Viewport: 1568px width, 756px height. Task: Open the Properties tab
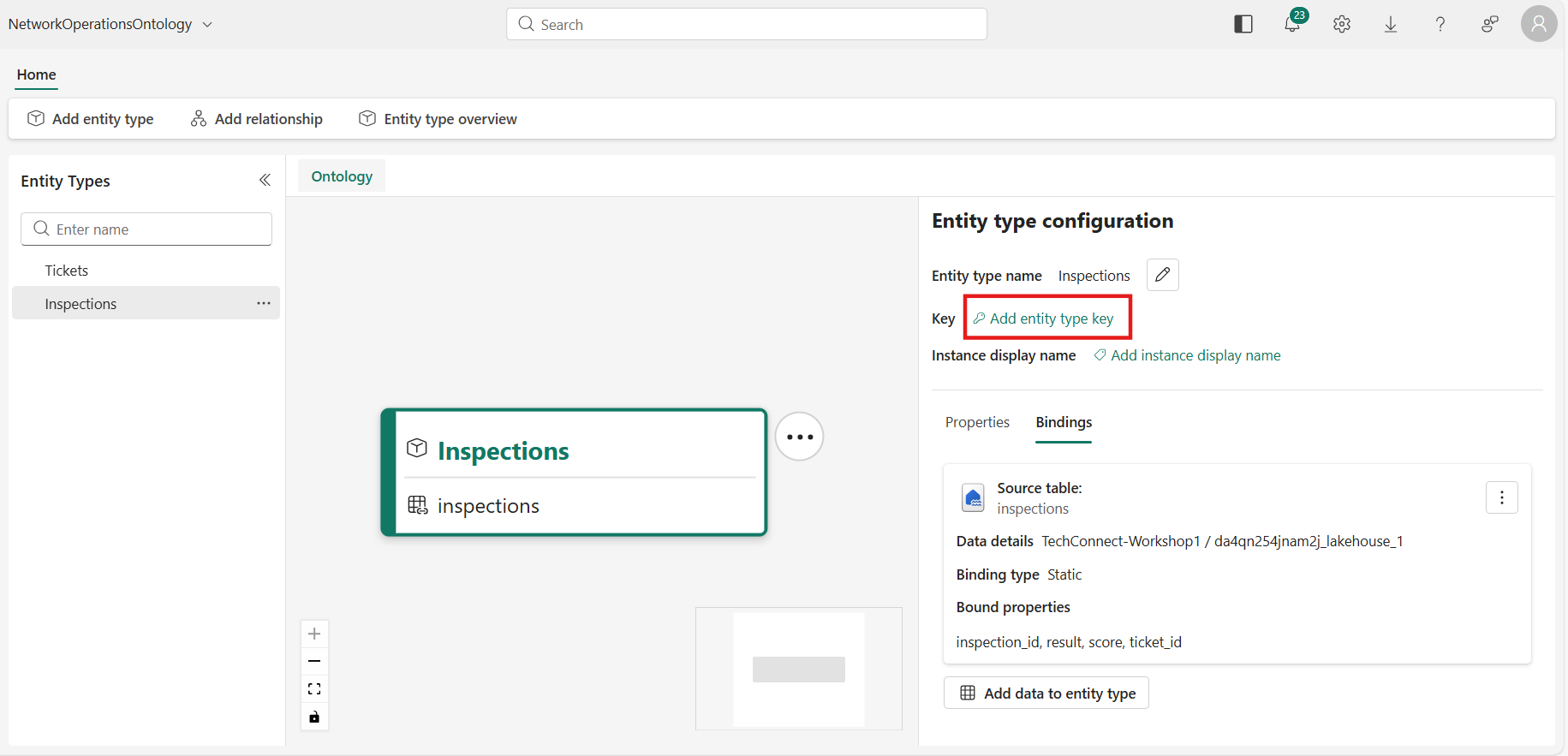coord(977,422)
